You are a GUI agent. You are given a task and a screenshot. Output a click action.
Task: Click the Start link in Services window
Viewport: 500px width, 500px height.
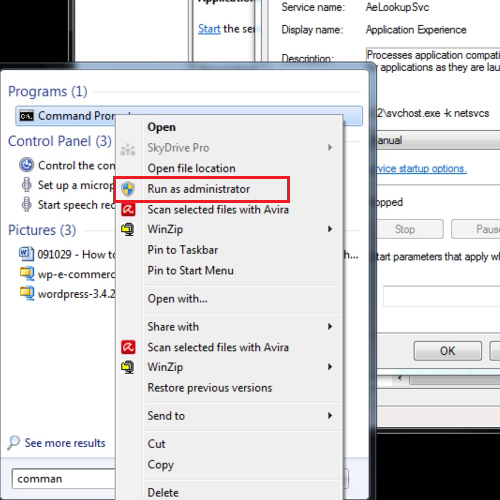click(x=209, y=29)
